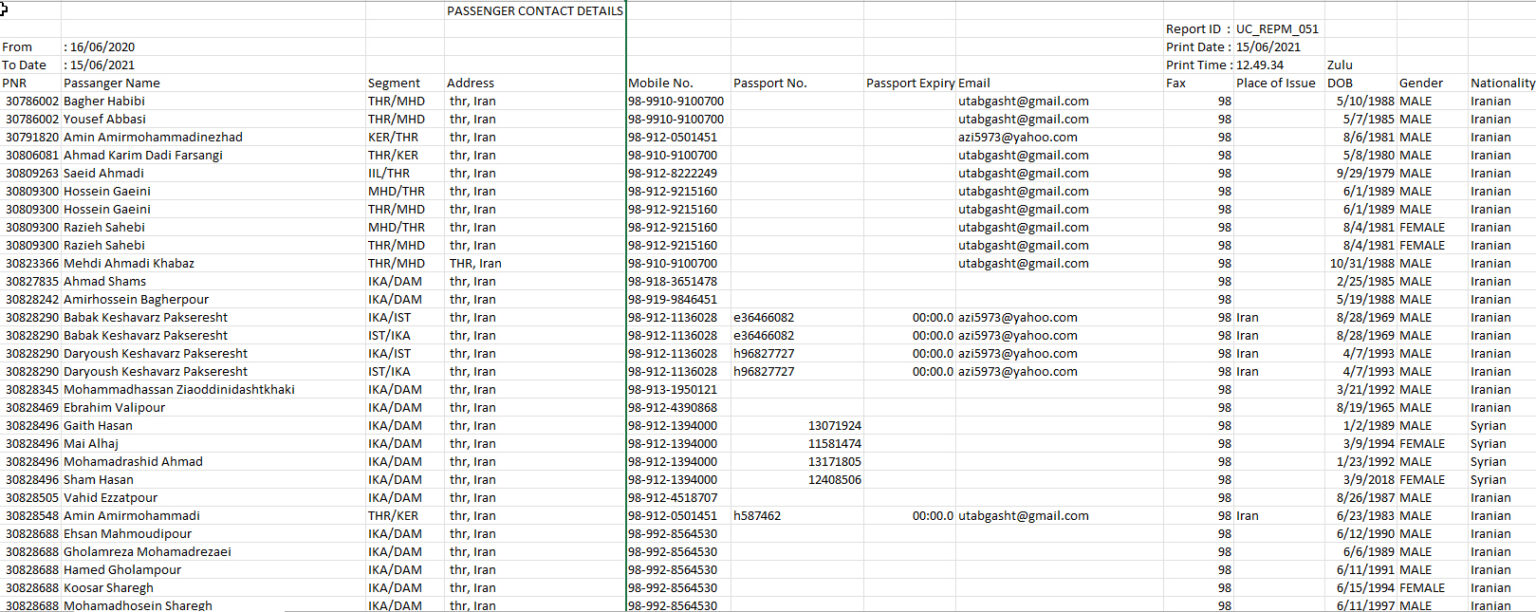This screenshot has height=612, width=1536.
Task: Select the Print Date value 15/06/2021
Action: tap(1268, 47)
